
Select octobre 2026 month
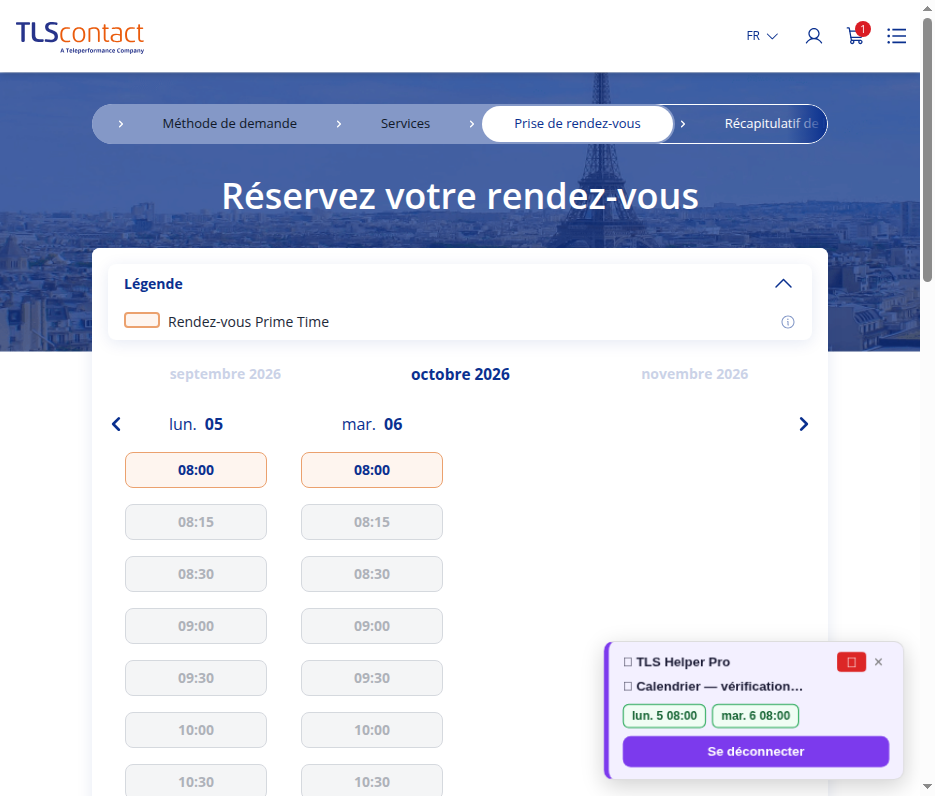[460, 374]
